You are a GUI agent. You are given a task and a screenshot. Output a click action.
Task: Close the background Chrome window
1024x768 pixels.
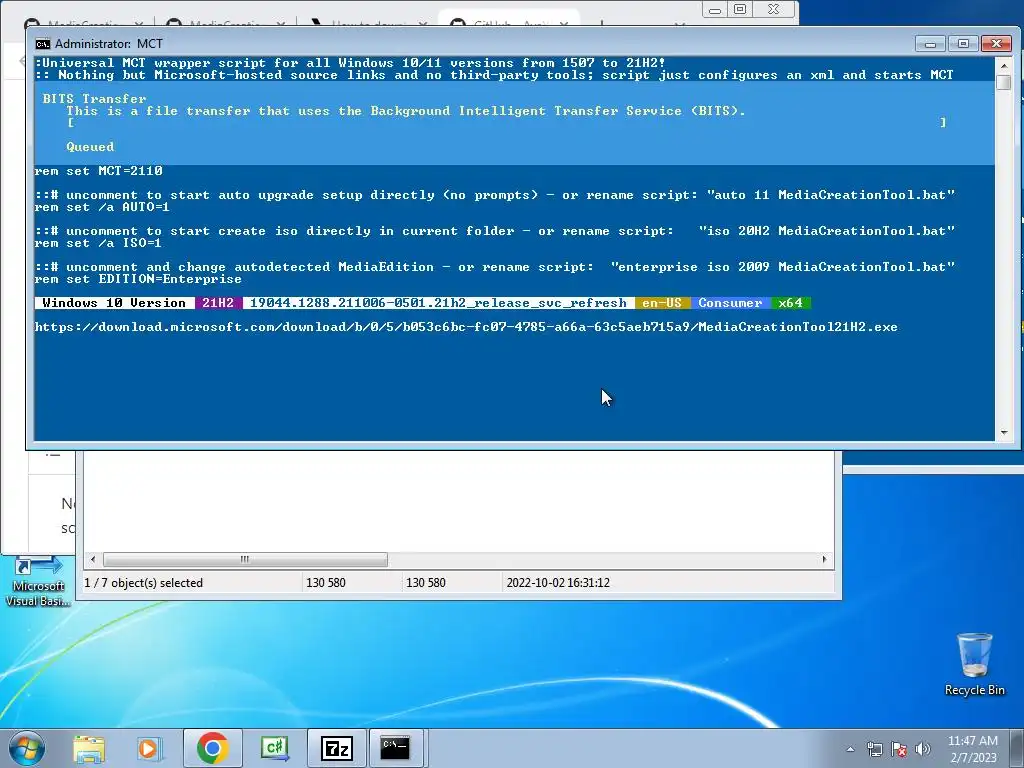pos(773,10)
